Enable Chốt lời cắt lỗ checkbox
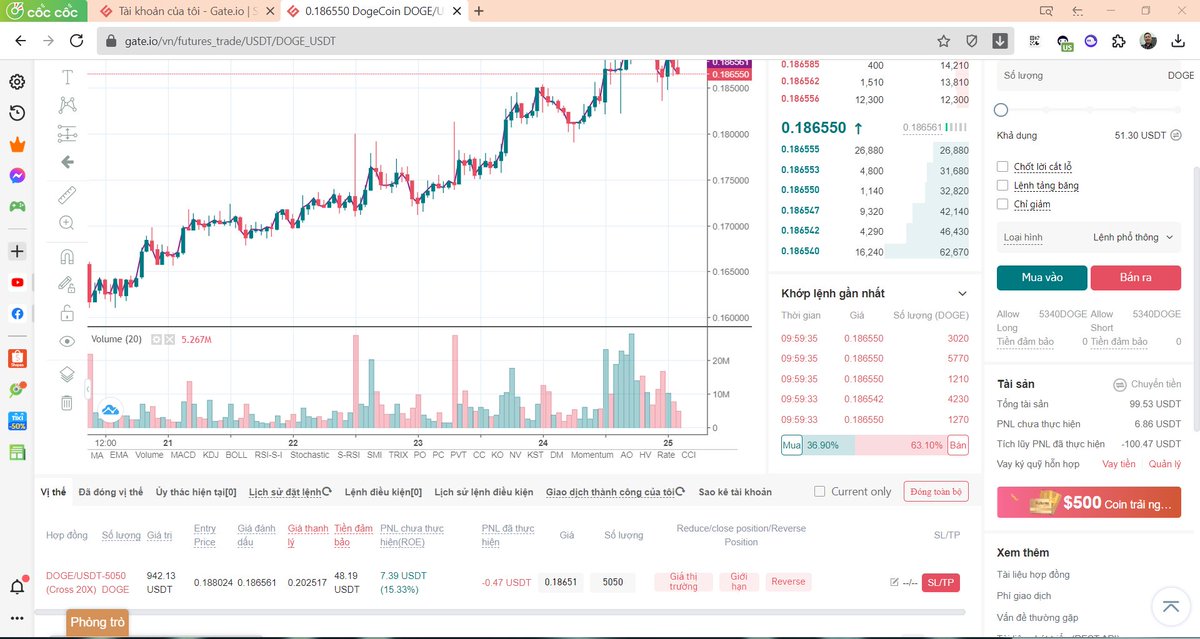The image size is (1200, 639). coord(1003,167)
